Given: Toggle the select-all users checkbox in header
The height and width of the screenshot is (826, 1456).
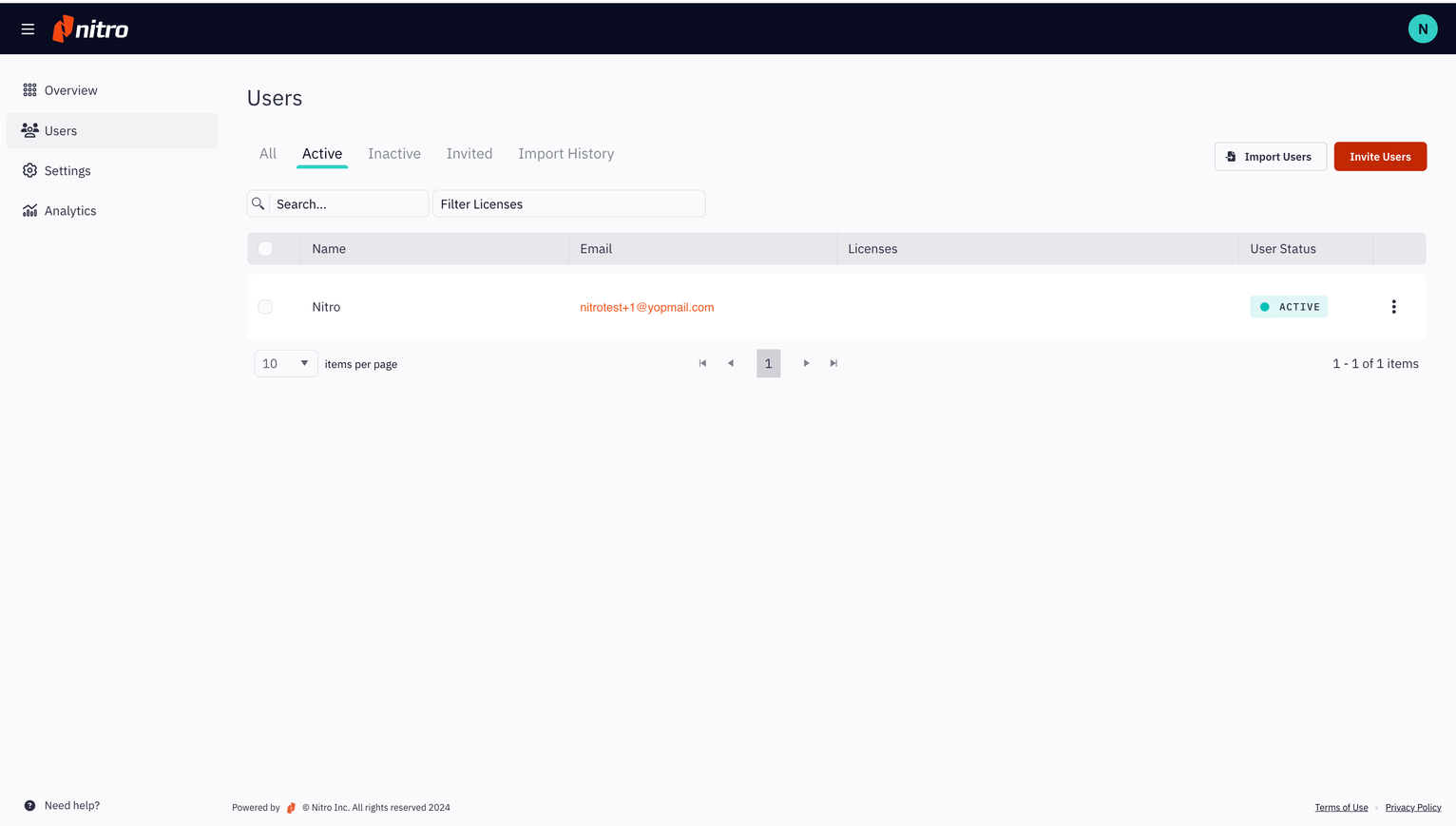Looking at the screenshot, I should [x=265, y=249].
